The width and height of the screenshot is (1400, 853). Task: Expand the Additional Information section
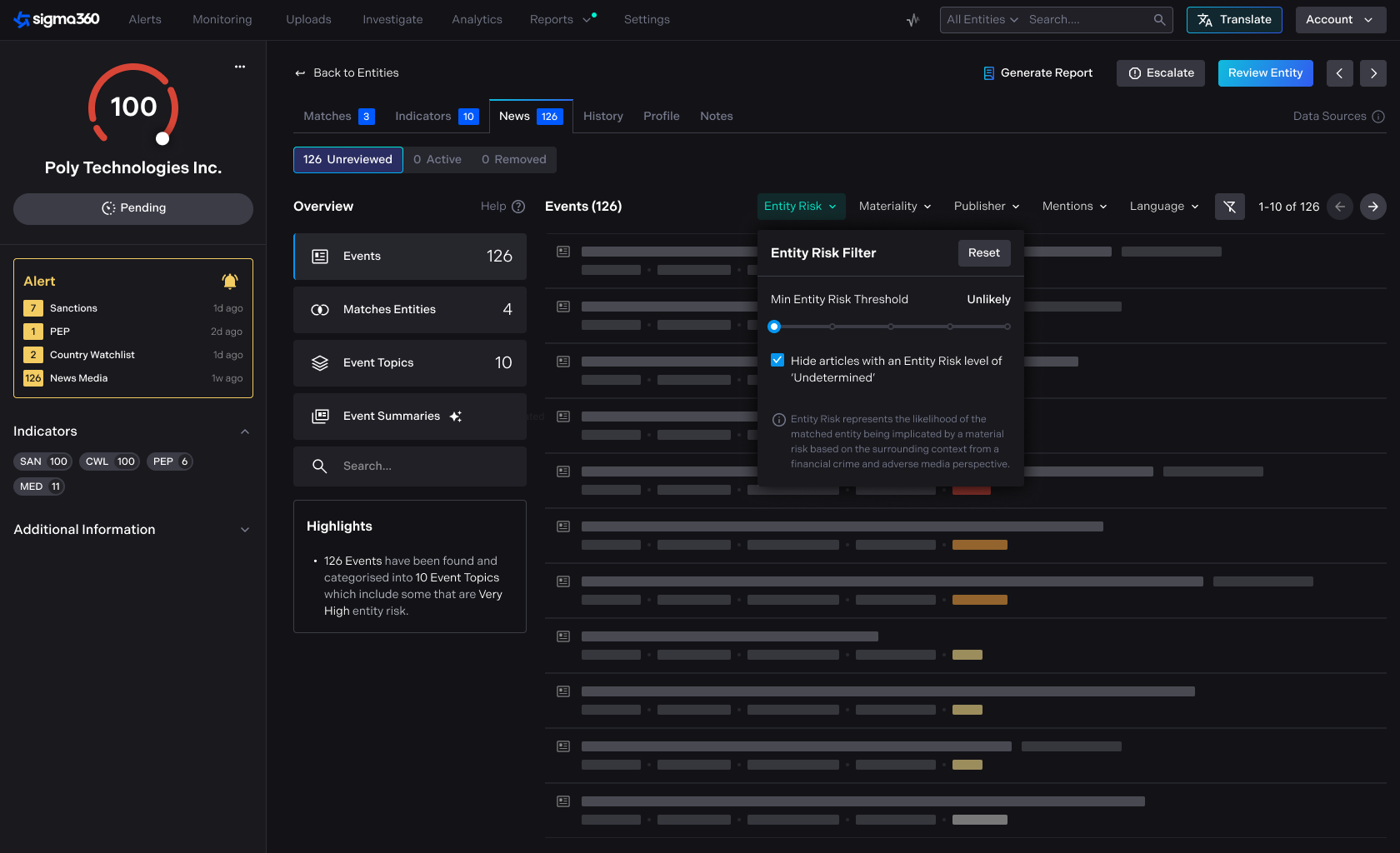[x=245, y=530]
